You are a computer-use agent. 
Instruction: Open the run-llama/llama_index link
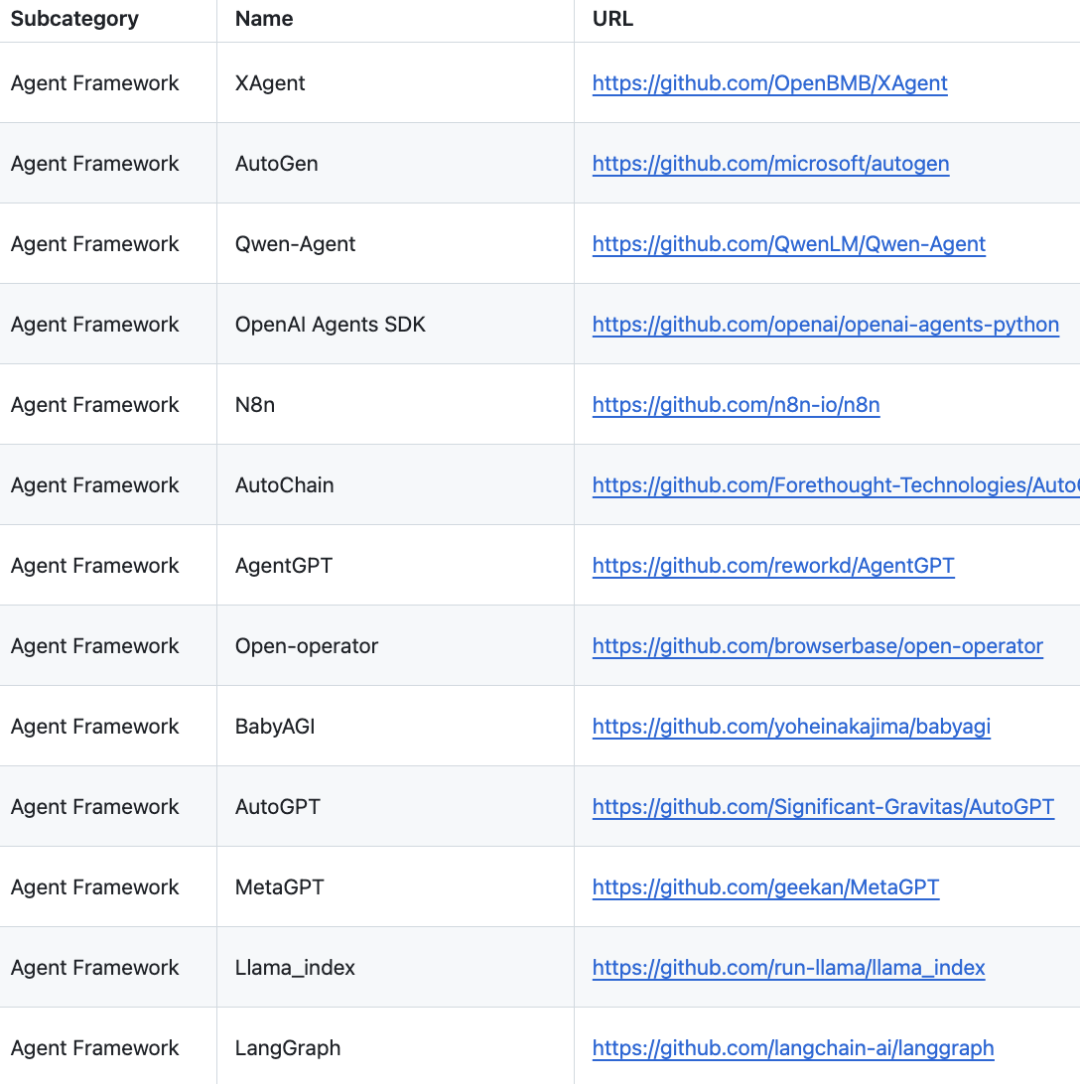click(x=788, y=968)
